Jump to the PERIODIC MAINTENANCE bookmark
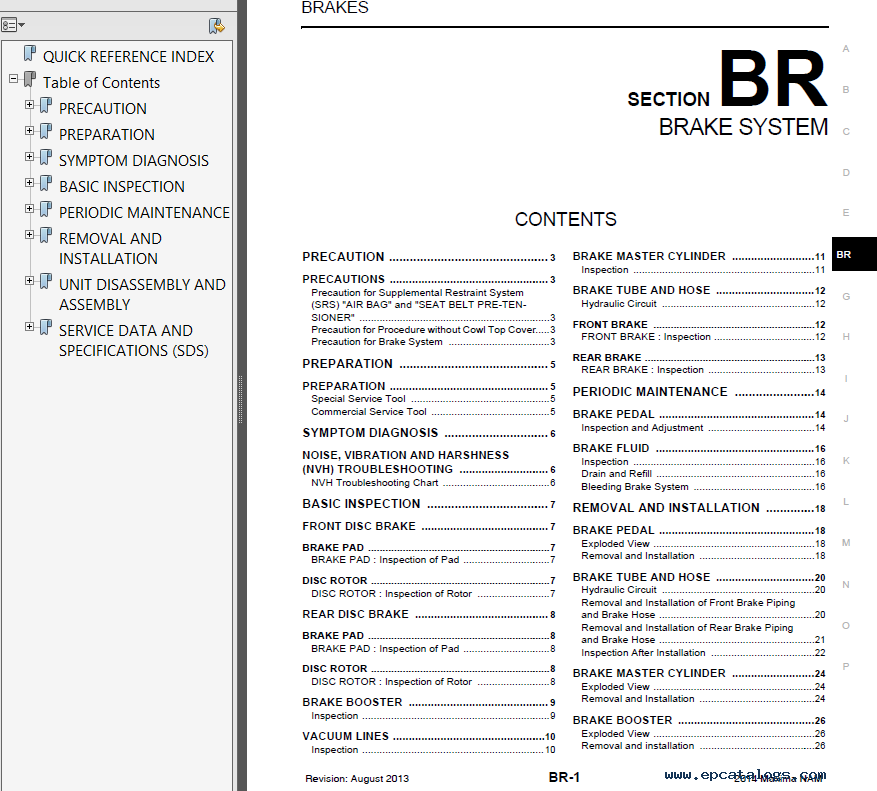Image resolution: width=877 pixels, height=791 pixels. 144,213
